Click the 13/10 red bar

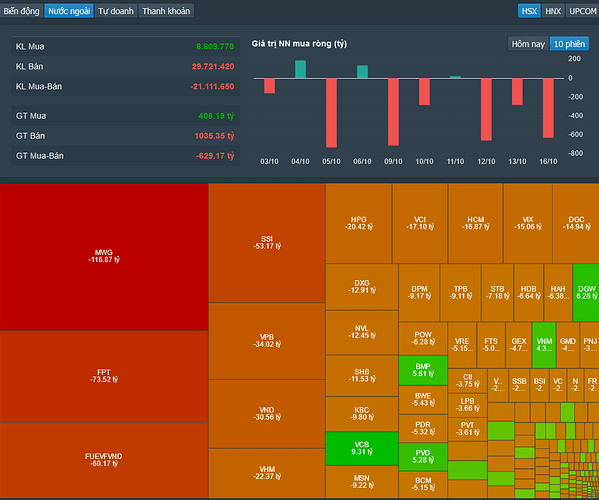pos(517,92)
